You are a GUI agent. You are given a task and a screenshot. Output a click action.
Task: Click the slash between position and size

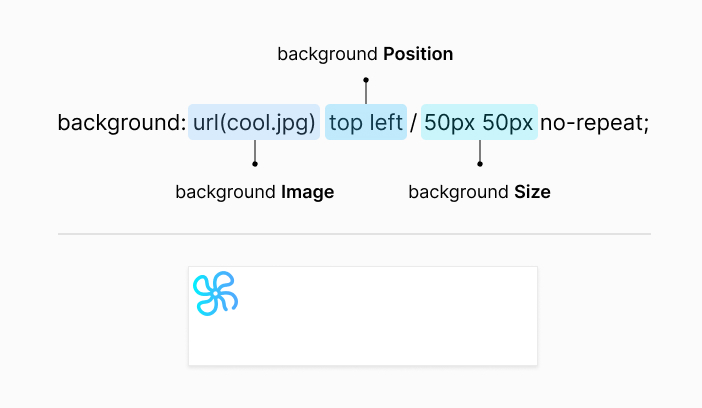(x=414, y=123)
